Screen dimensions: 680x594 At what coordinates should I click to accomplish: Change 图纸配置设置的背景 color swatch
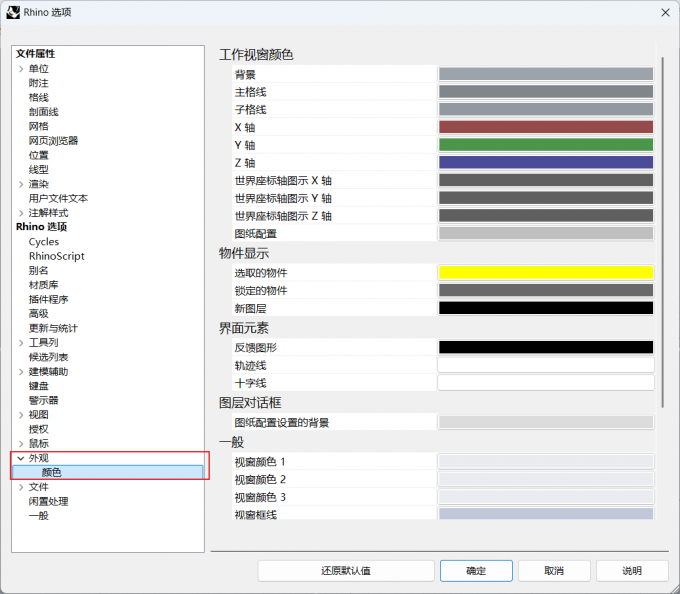[546, 422]
